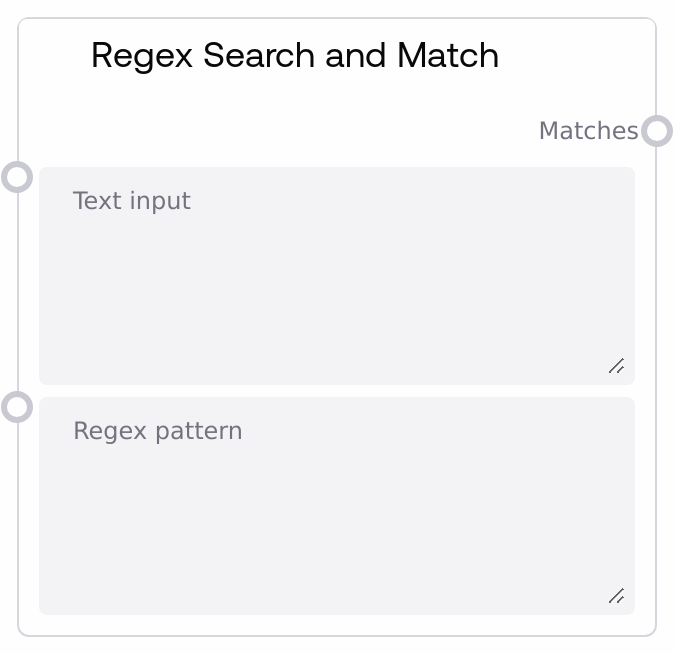Grab the Text input resize handle
Image resolution: width=674 pixels, height=654 pixels.
[x=616, y=366]
